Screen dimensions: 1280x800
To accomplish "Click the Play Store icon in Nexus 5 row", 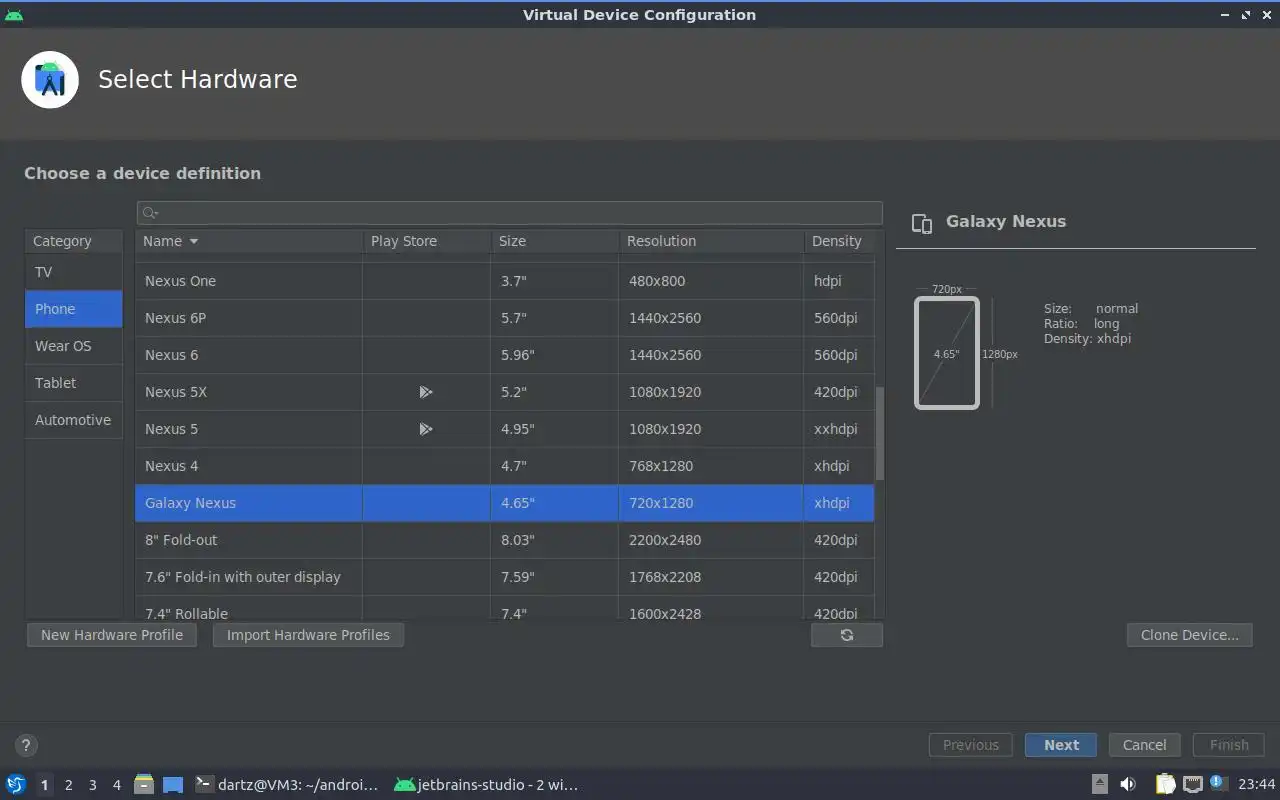I will tap(426, 429).
